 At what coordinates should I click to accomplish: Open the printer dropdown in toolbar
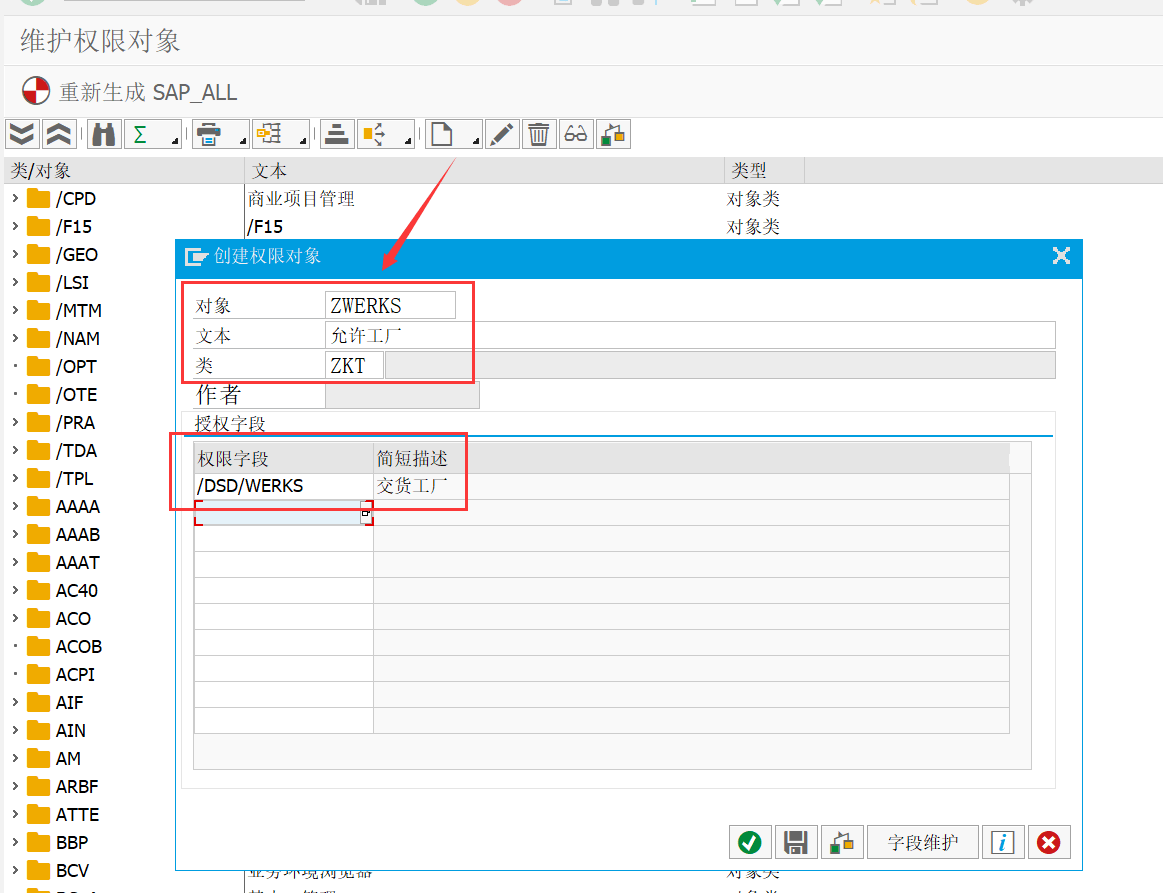click(x=219, y=134)
